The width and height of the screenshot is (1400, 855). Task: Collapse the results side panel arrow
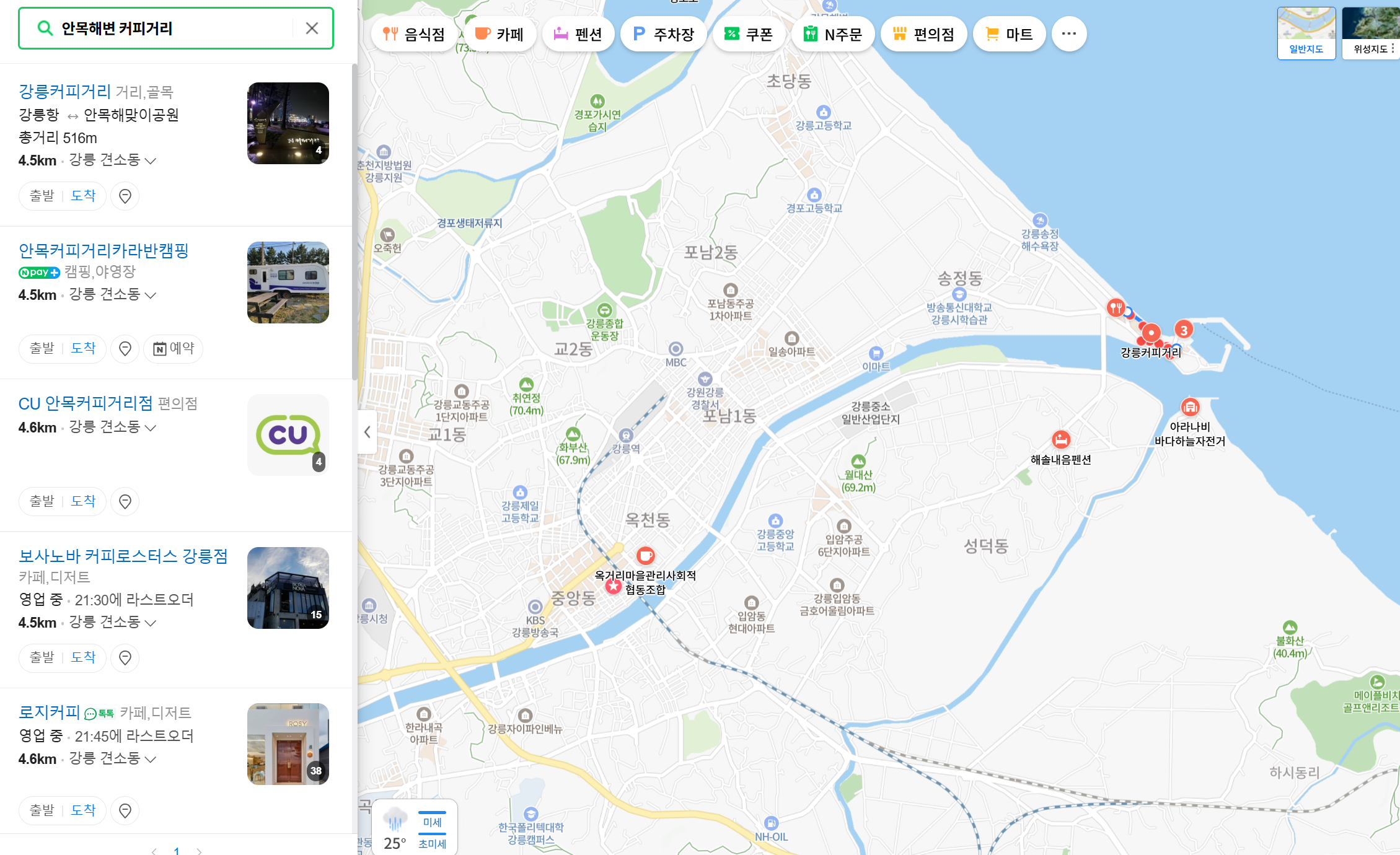367,432
